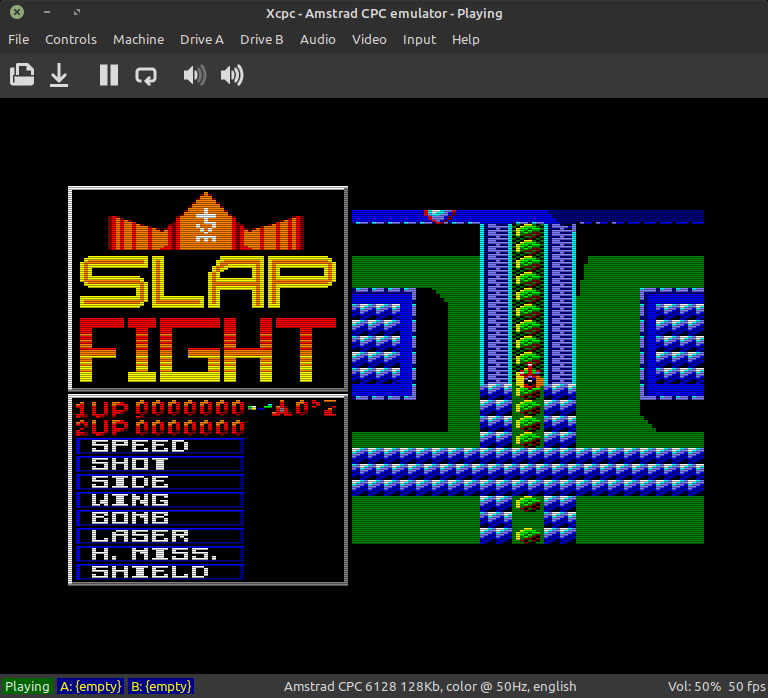This screenshot has width=768, height=698.
Task: Click the A: {empty} drive status
Action: (x=91, y=686)
